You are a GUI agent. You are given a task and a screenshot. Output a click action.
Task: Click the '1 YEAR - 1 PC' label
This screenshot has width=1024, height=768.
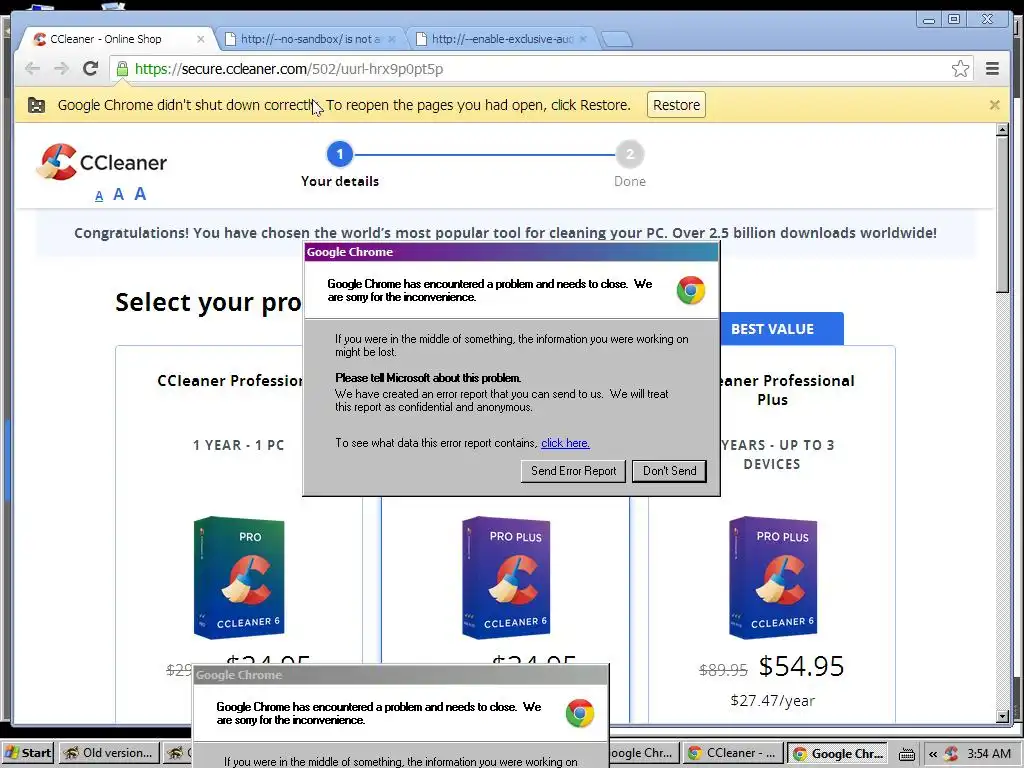point(238,445)
